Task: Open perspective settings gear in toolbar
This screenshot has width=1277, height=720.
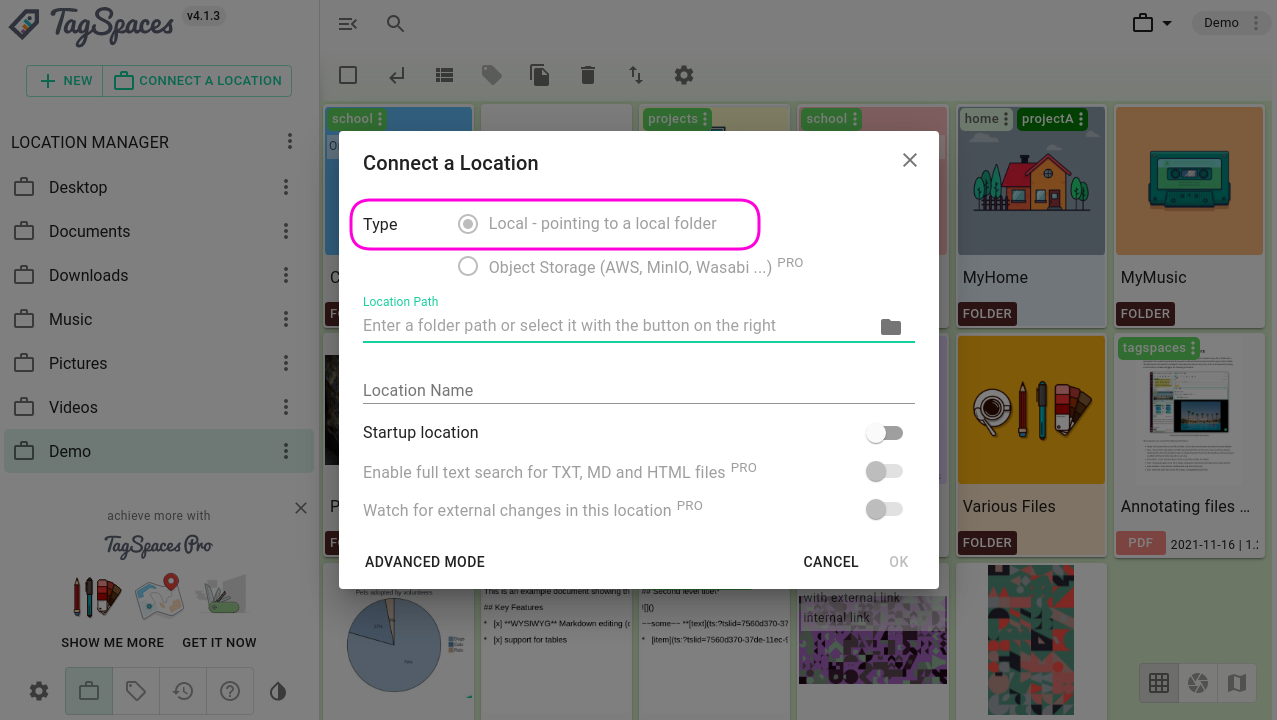Action: (684, 75)
